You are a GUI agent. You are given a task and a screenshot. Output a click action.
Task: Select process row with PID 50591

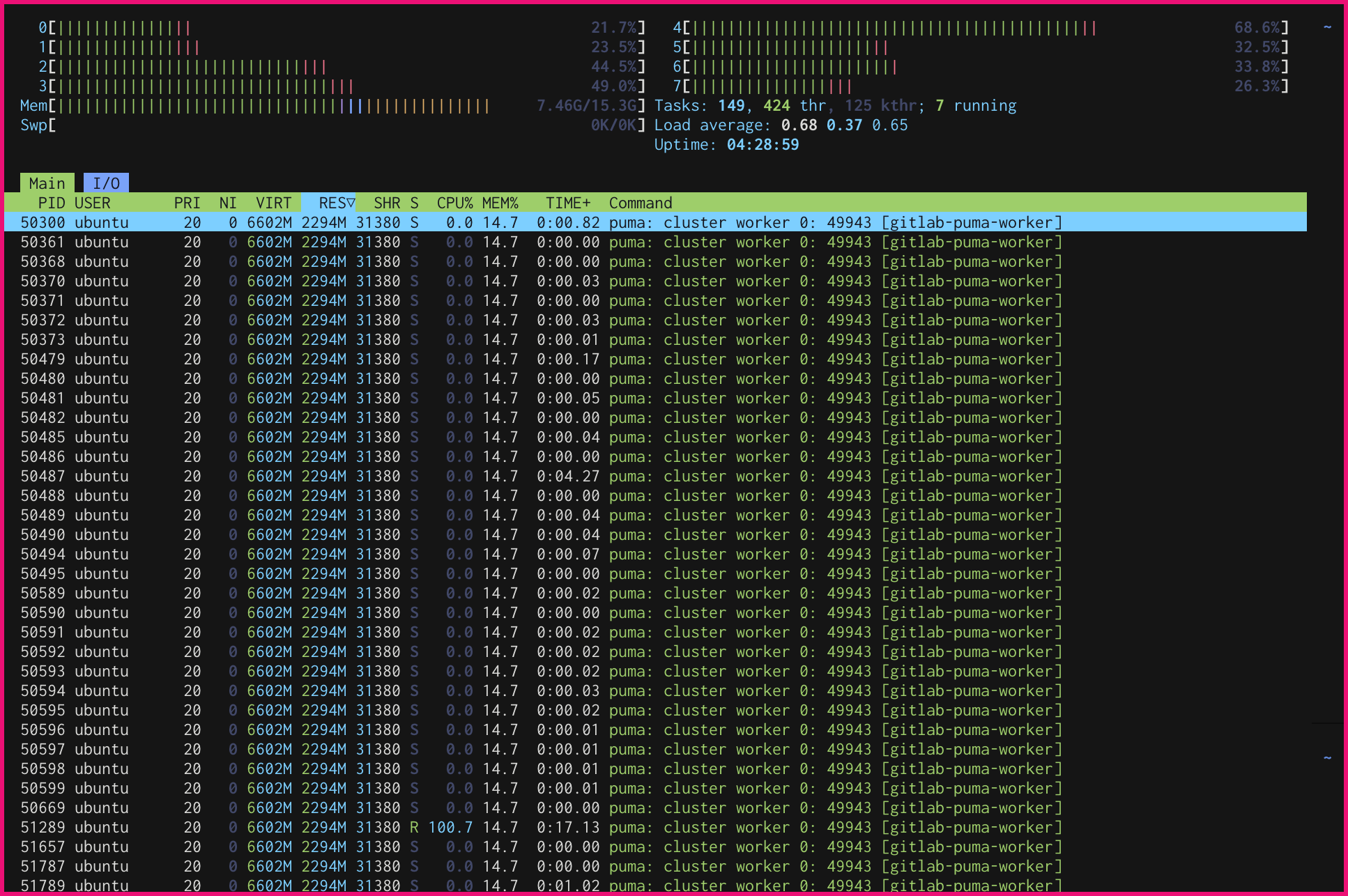click(x=655, y=632)
